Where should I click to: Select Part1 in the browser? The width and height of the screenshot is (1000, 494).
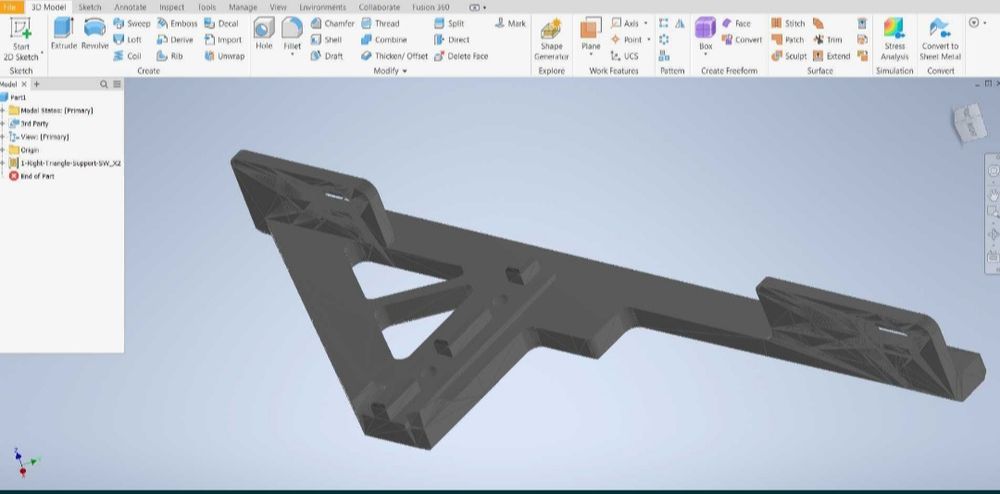pyautogui.click(x=13, y=98)
